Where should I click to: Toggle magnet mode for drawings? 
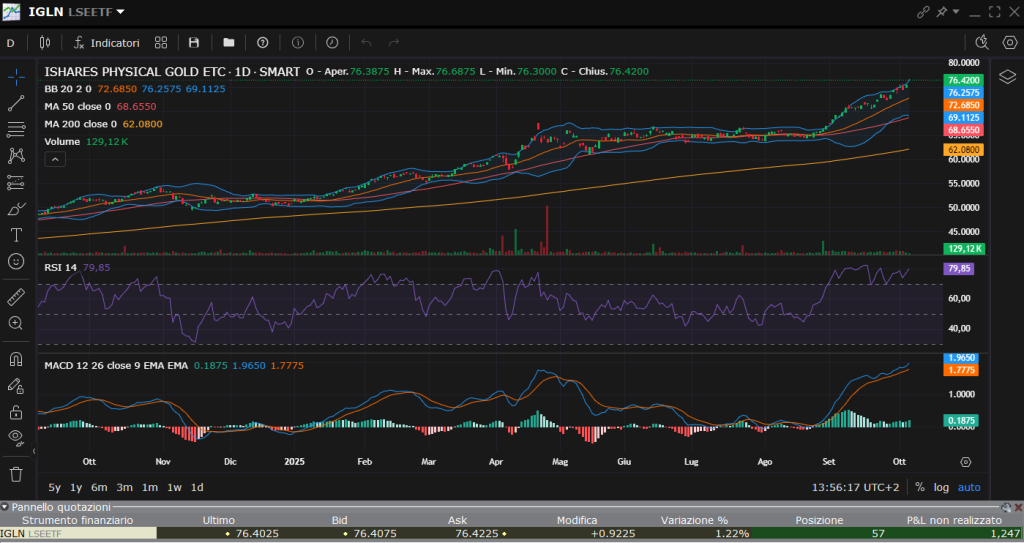click(16, 359)
